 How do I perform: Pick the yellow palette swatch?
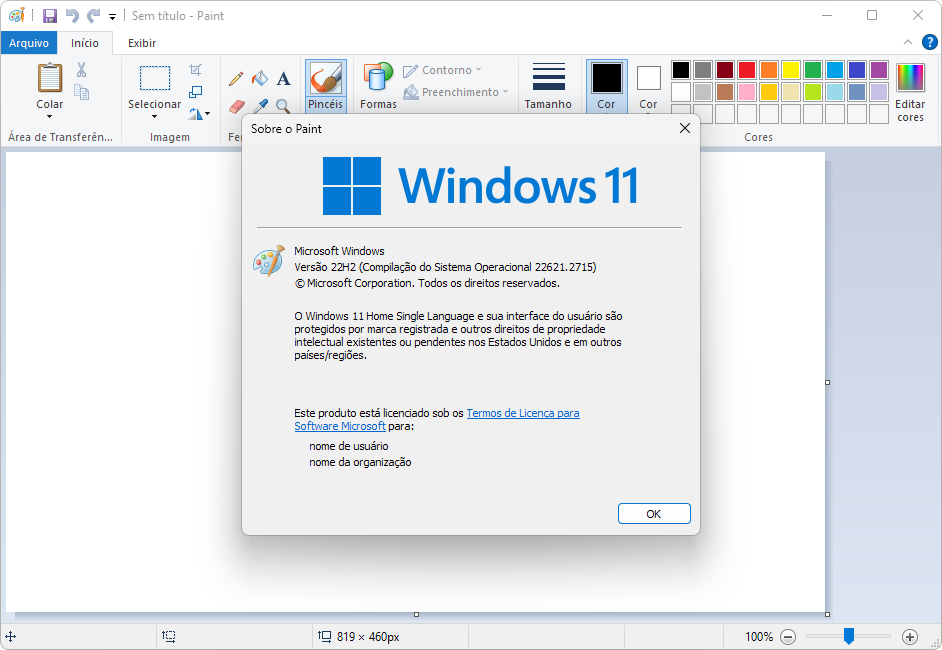791,70
